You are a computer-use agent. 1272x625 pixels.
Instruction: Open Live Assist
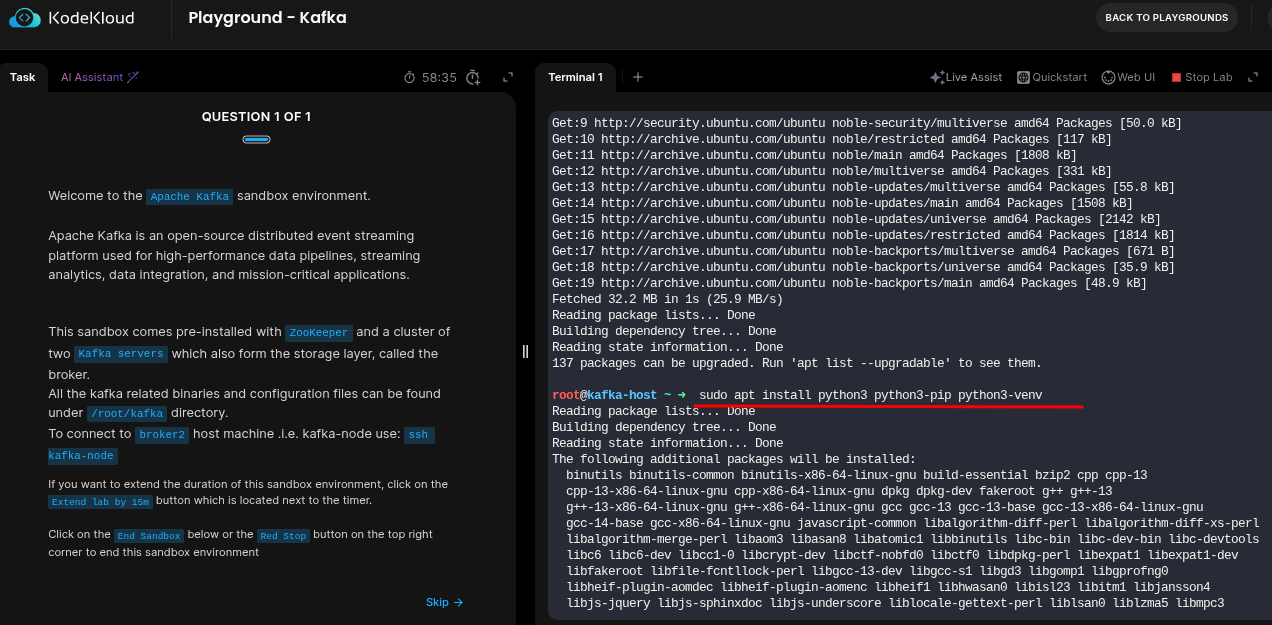966,77
